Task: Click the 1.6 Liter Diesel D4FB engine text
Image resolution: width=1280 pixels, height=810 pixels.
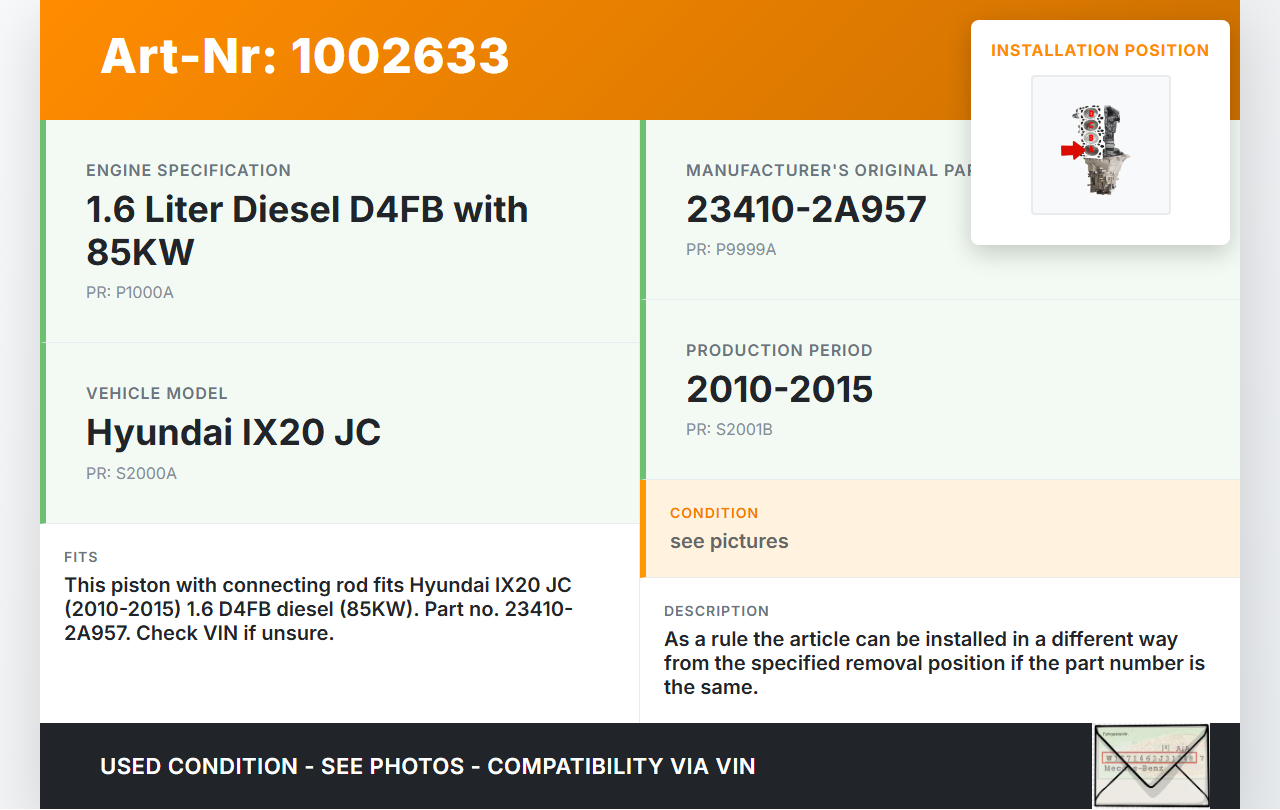Action: [307, 230]
